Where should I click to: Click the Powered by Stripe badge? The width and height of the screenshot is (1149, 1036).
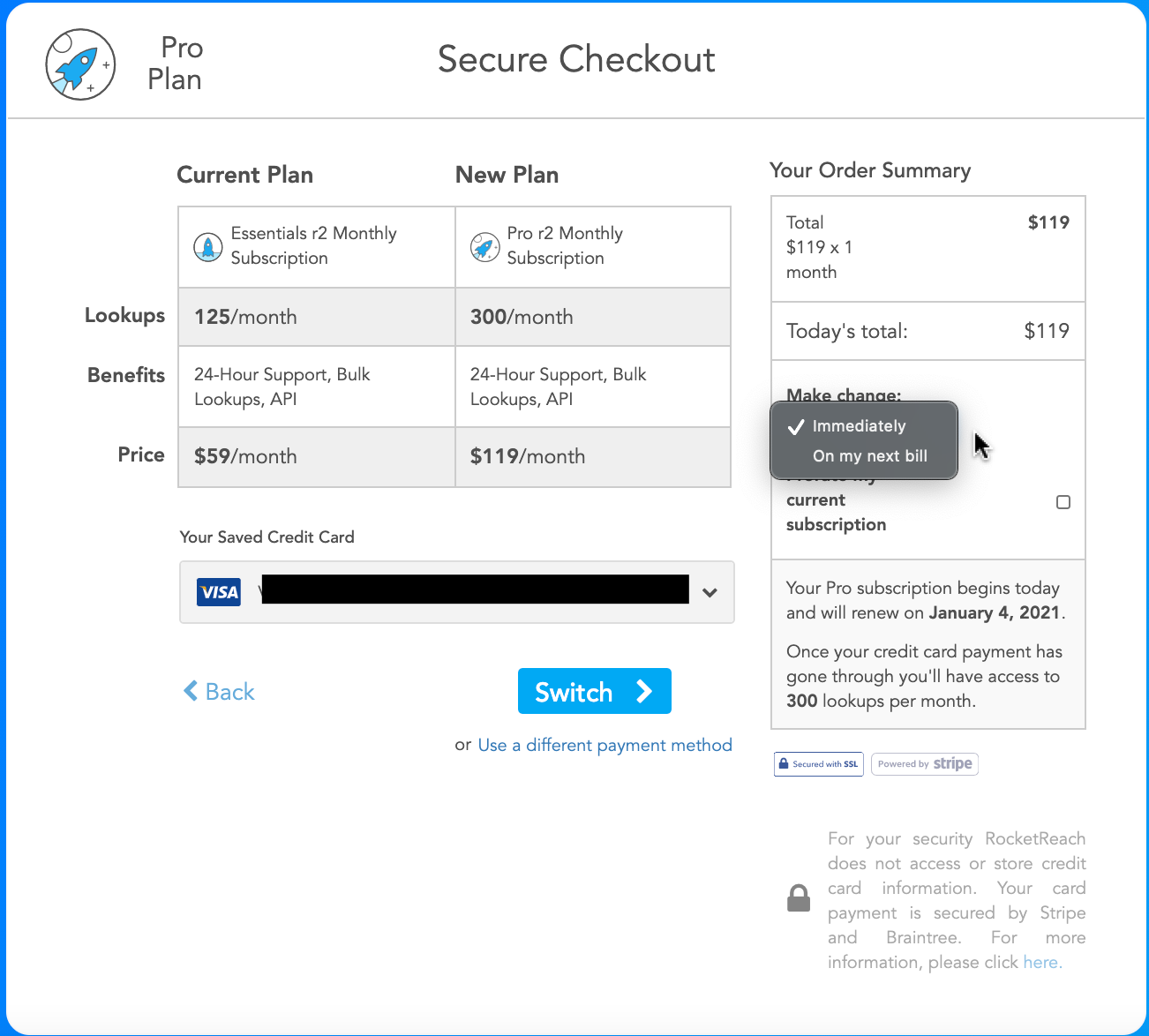pyautogui.click(x=925, y=764)
